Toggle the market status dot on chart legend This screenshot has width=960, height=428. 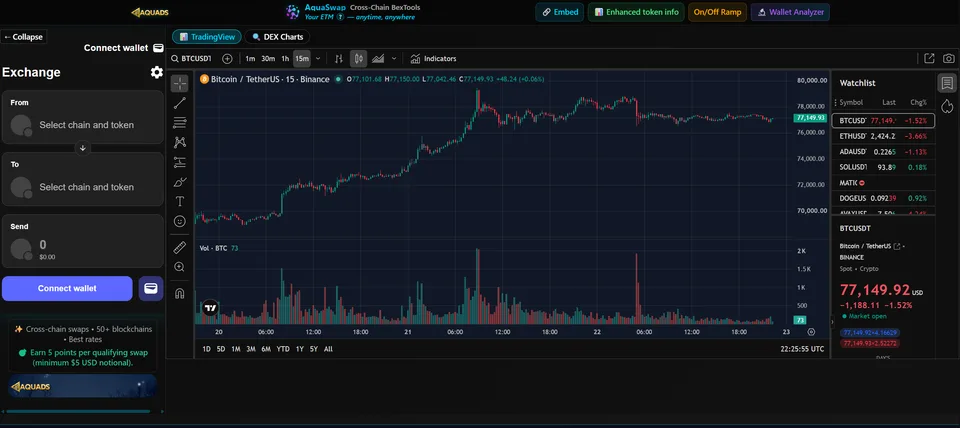point(338,79)
